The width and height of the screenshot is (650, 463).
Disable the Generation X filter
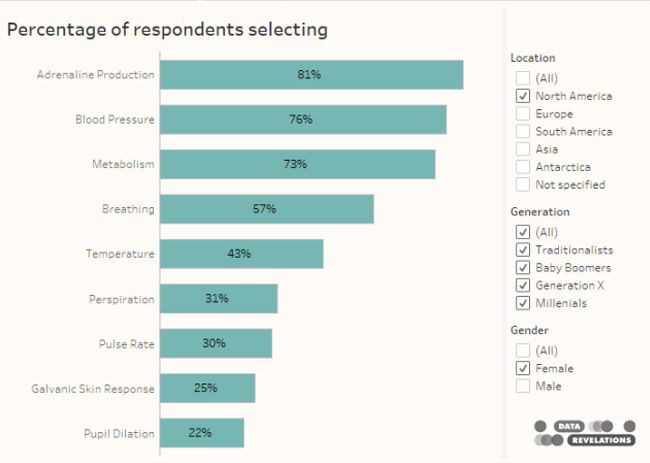point(522,285)
